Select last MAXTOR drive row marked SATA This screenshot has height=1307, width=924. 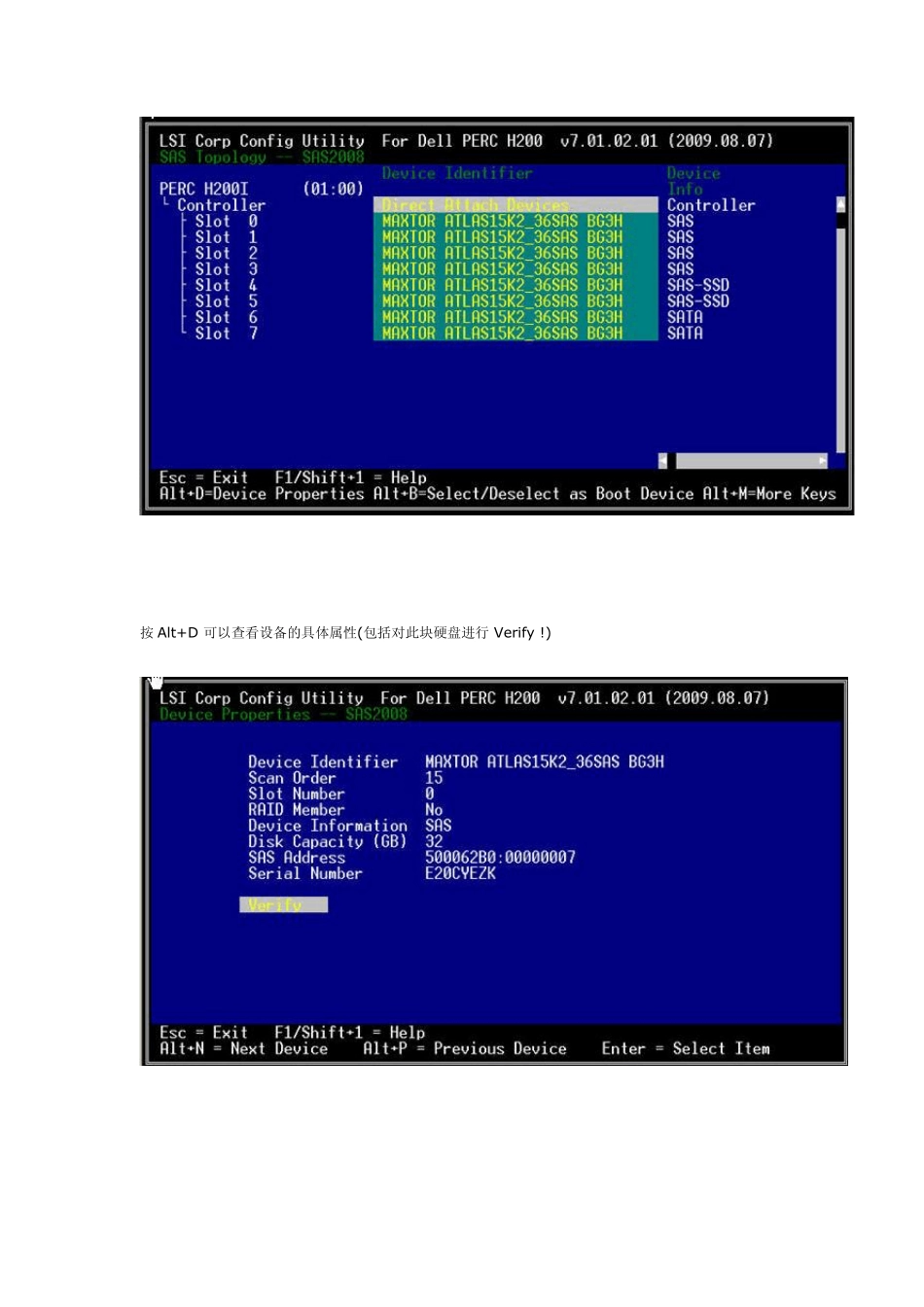click(x=515, y=334)
